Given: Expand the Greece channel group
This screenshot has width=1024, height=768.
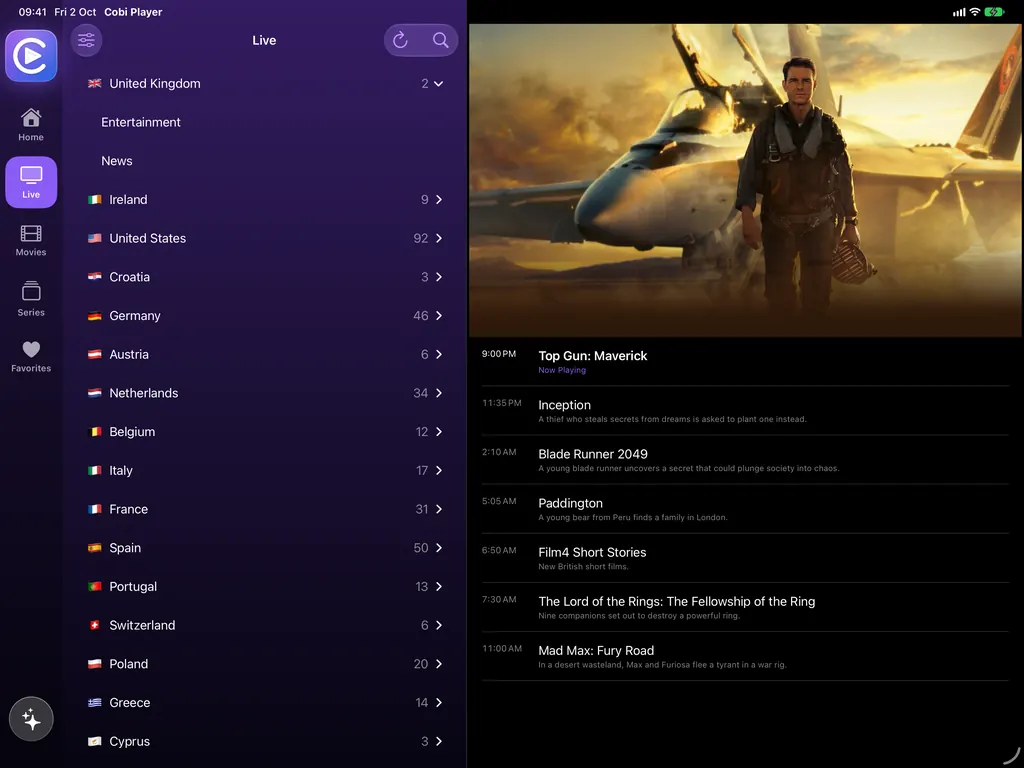Looking at the screenshot, I should 264,703.
